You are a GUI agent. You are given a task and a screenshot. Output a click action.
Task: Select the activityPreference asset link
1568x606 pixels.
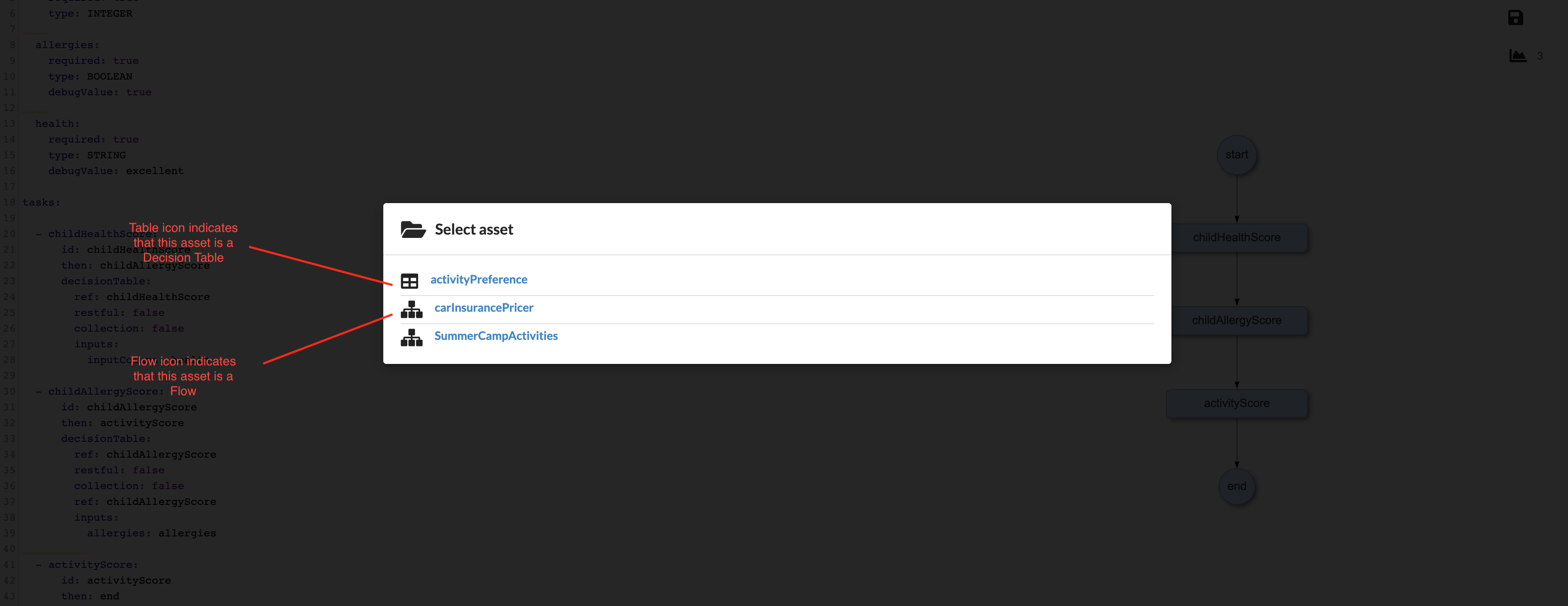(478, 279)
